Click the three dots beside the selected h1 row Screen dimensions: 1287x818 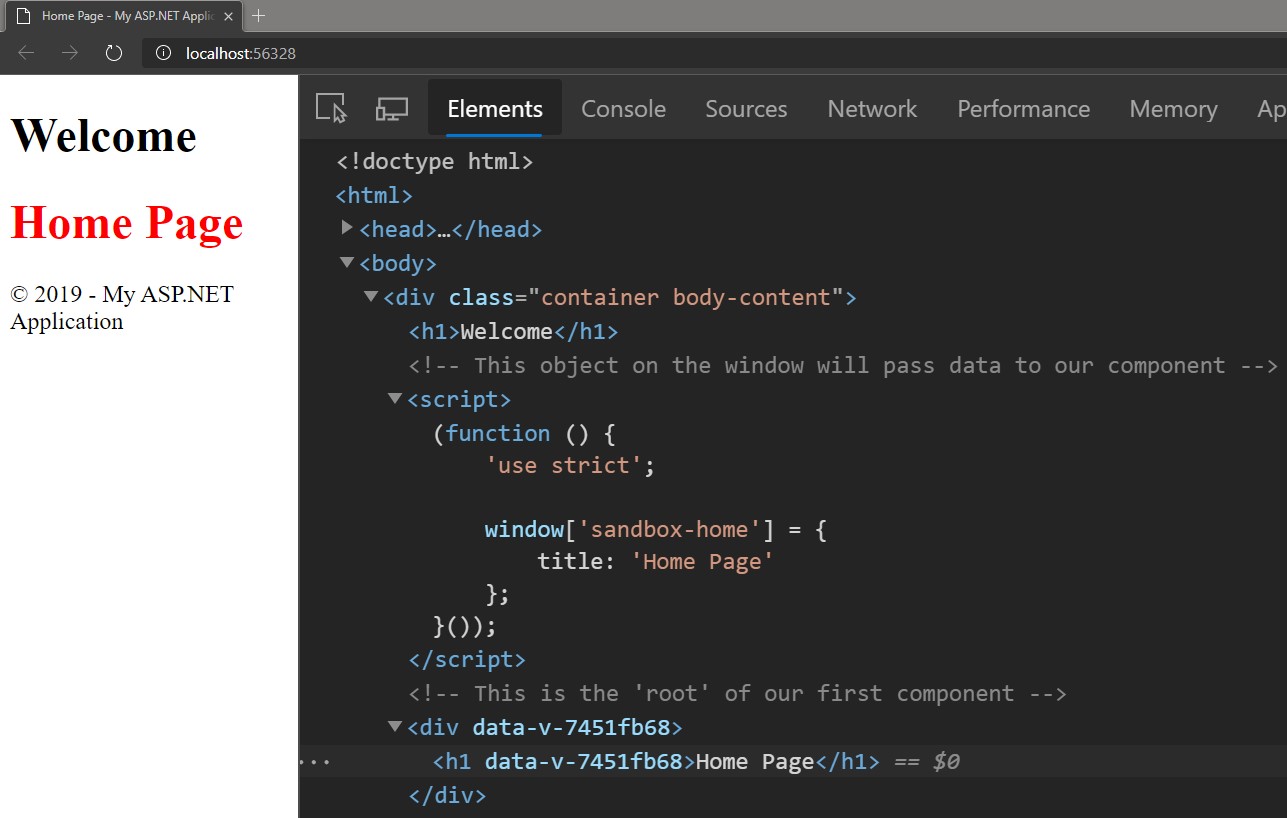point(315,762)
